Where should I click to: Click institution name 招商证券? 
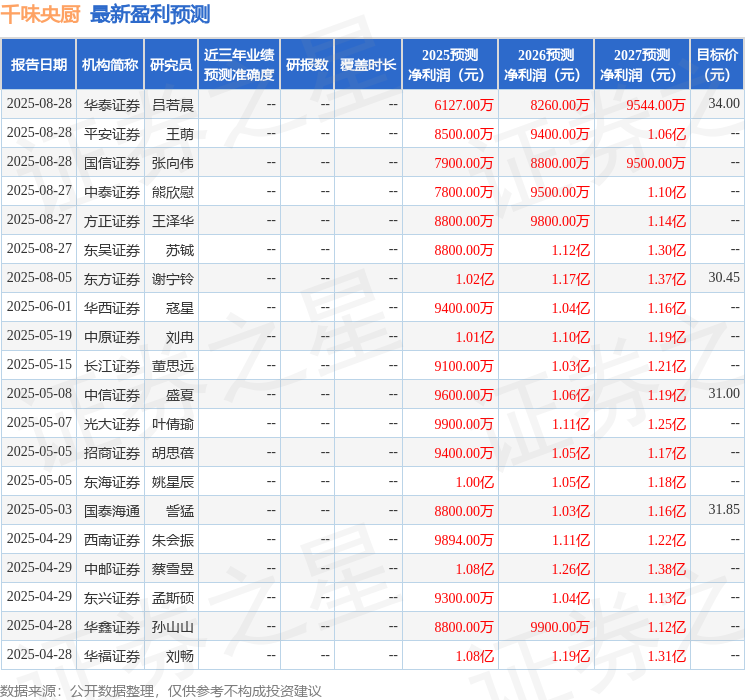pos(112,453)
